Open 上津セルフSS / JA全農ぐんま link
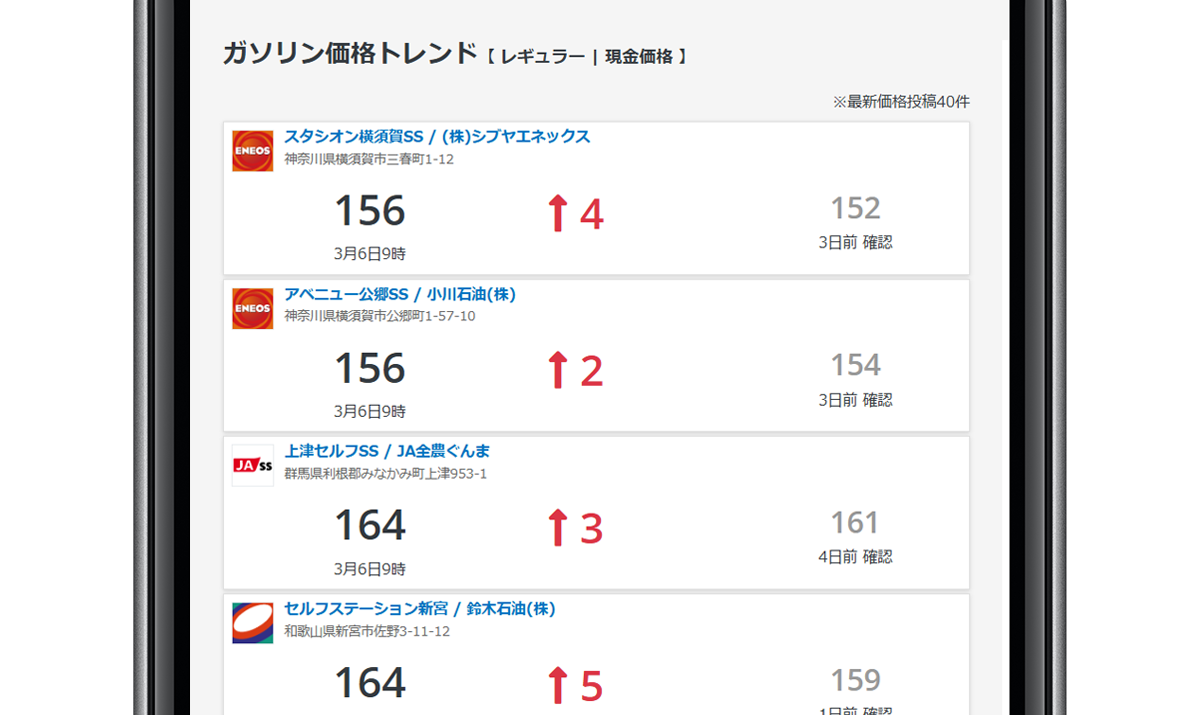Image resolution: width=1200 pixels, height=715 pixels. 387,451
